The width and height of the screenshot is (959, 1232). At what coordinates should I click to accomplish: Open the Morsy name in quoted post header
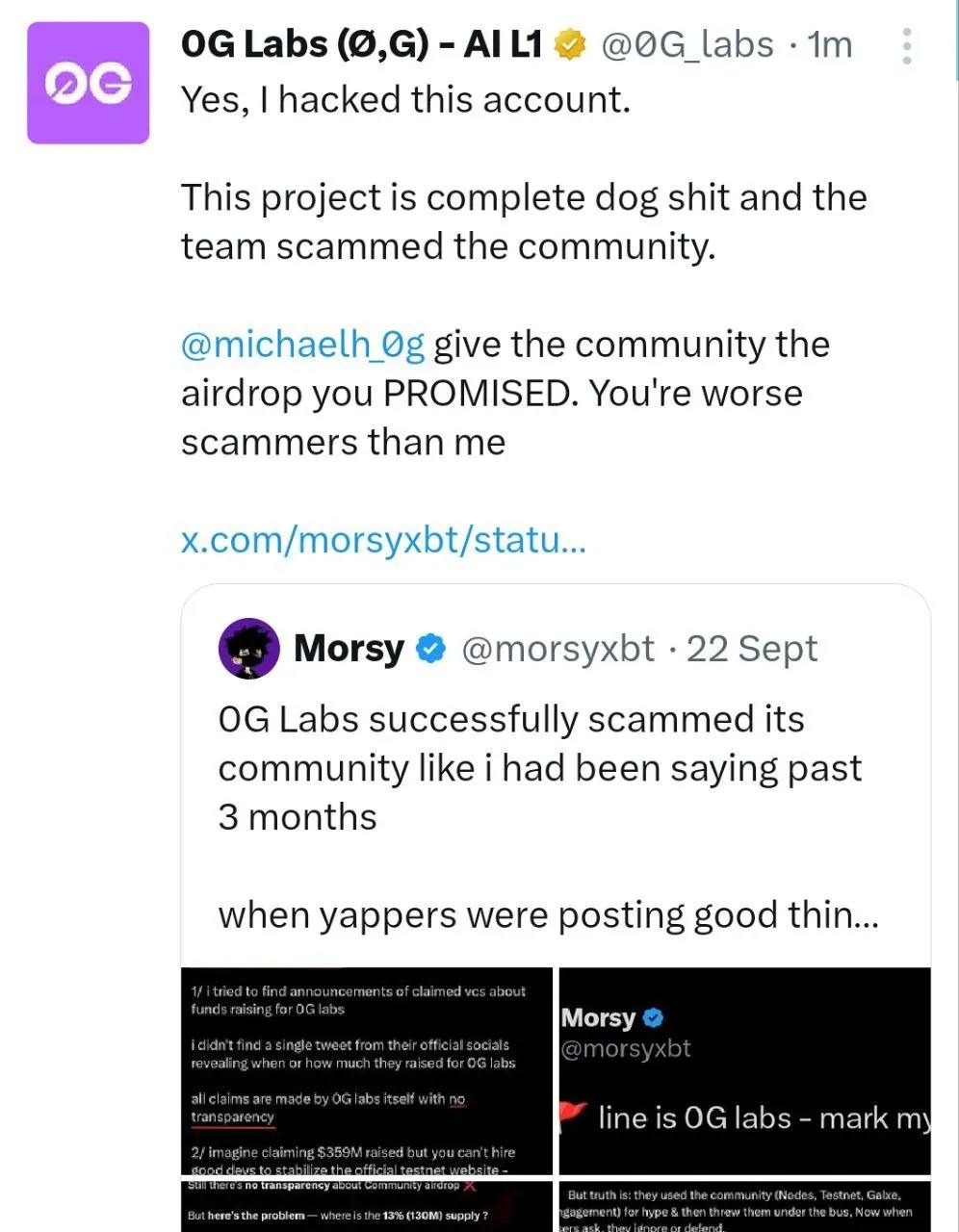point(349,649)
